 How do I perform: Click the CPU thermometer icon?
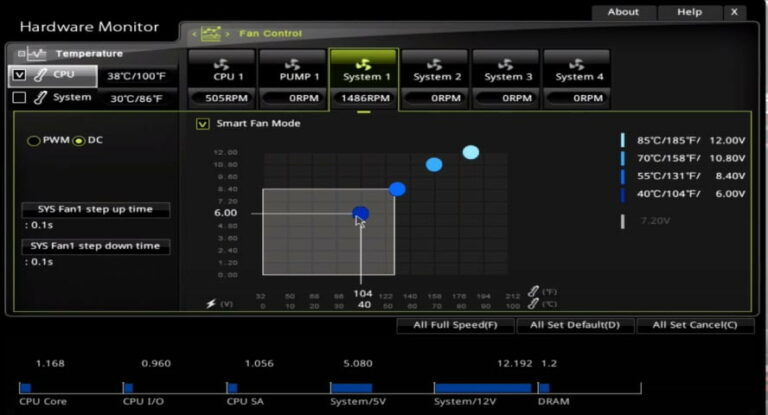point(41,75)
